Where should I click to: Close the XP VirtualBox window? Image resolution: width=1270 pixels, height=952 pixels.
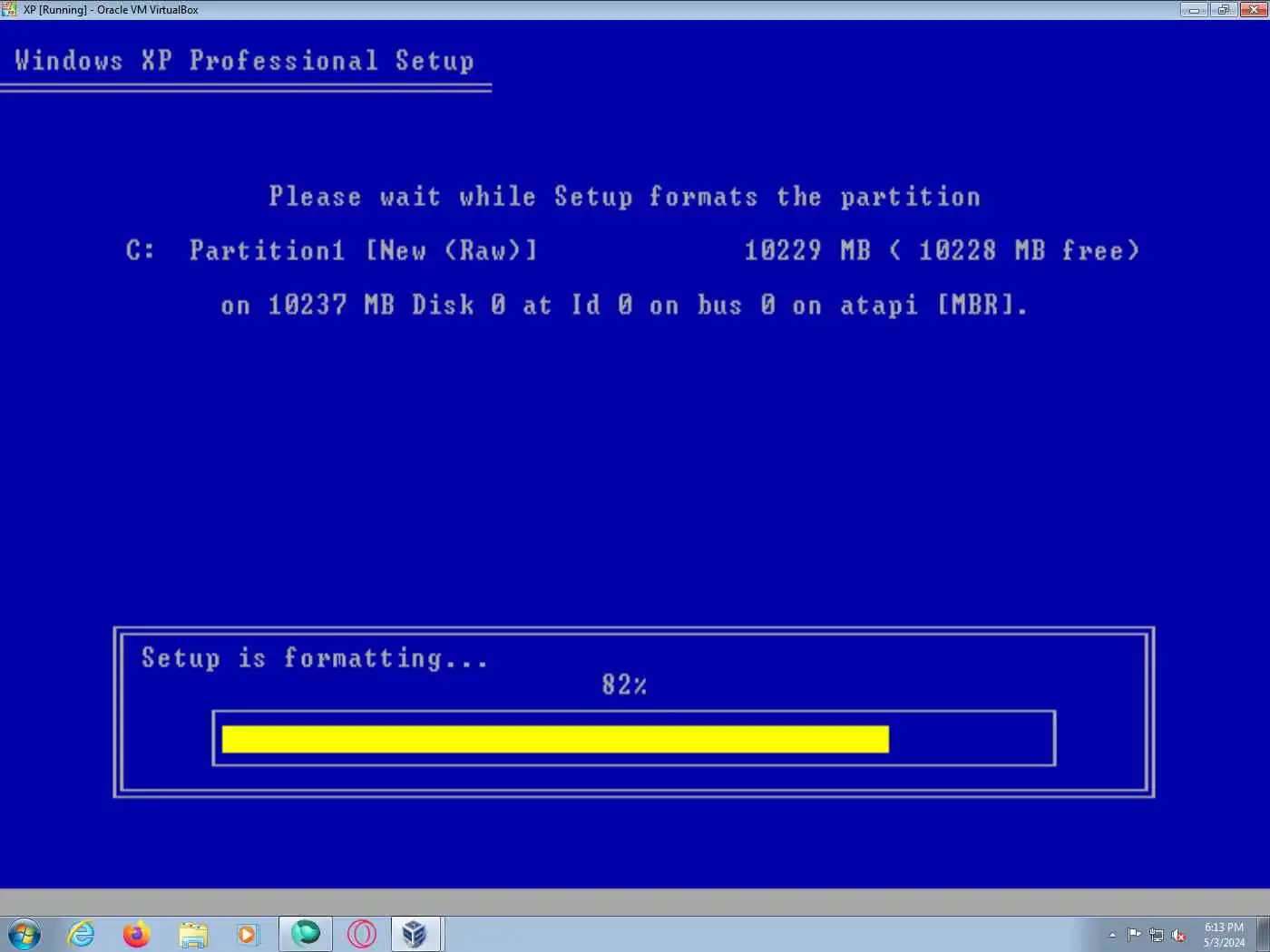pyautogui.click(x=1253, y=9)
